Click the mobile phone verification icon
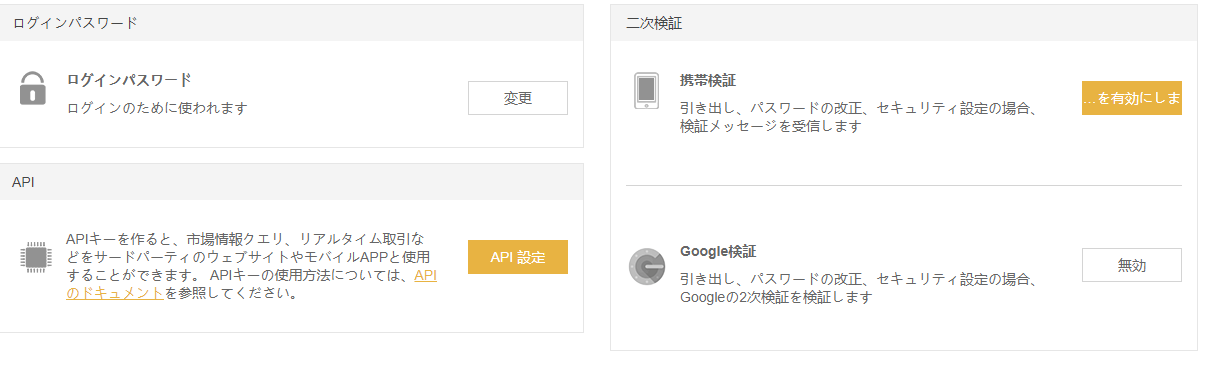Image resolution: width=1208 pixels, height=376 pixels. coord(646,90)
